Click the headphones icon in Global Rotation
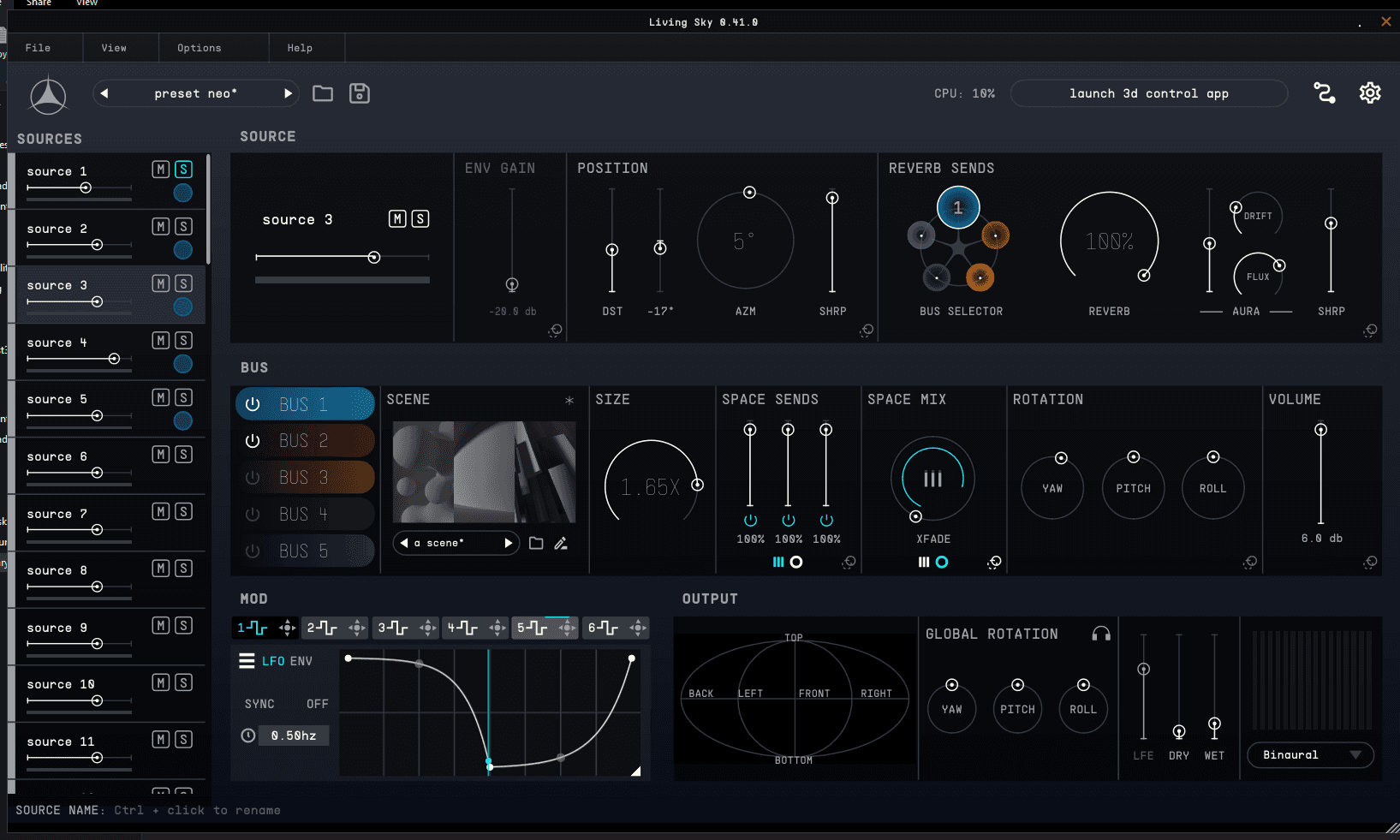The height and width of the screenshot is (840, 1400). (x=1101, y=634)
